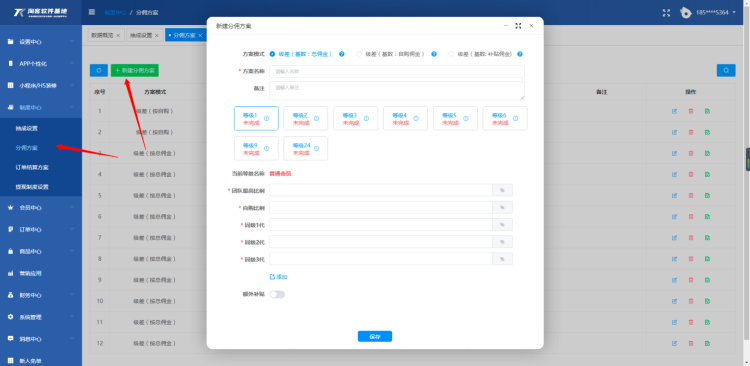Select the 等级3 level card
Screen dimensions: 750x366
(355, 118)
